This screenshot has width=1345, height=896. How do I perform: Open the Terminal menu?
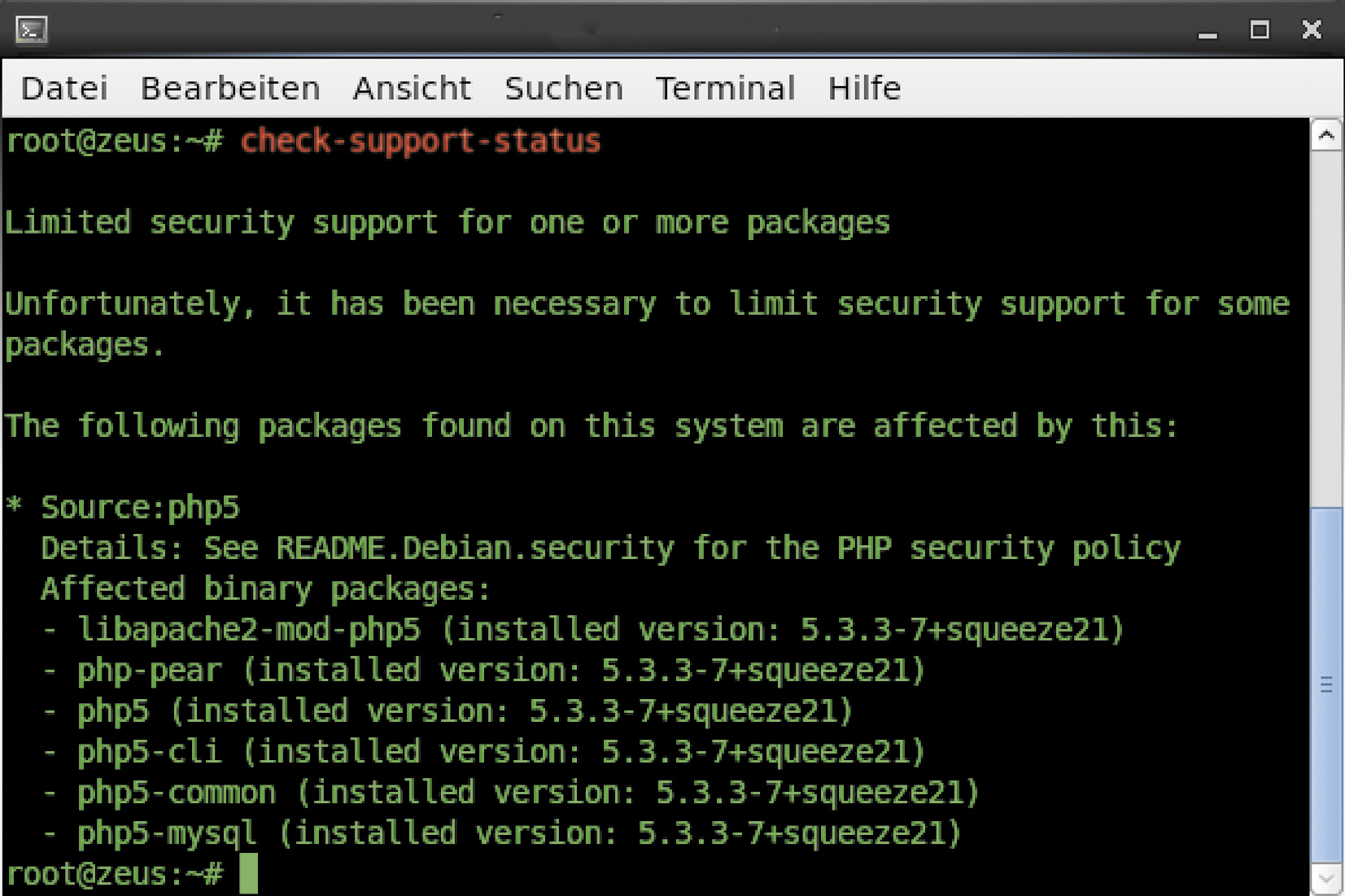(x=725, y=88)
